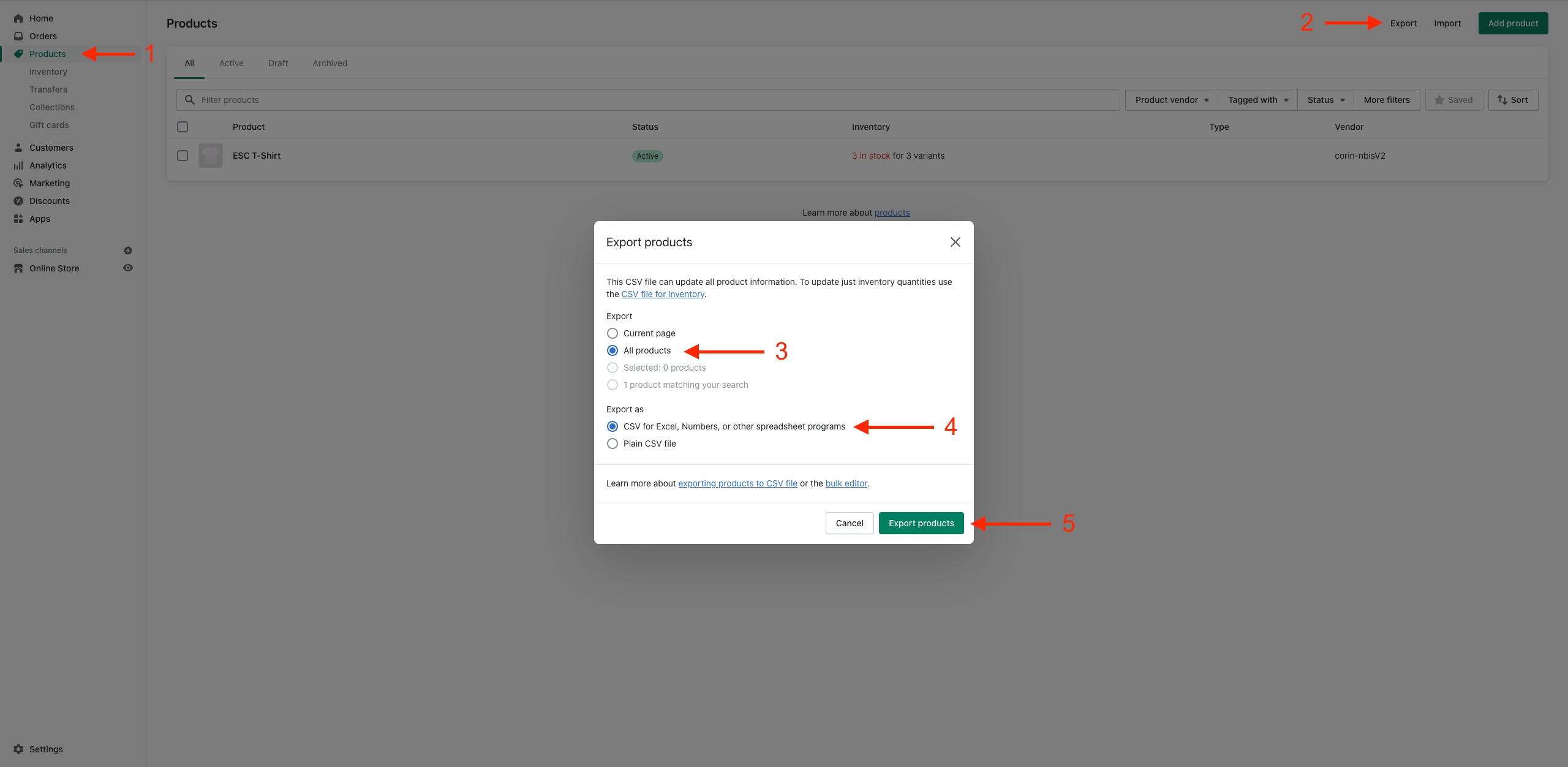Click the Export products button

click(x=921, y=523)
